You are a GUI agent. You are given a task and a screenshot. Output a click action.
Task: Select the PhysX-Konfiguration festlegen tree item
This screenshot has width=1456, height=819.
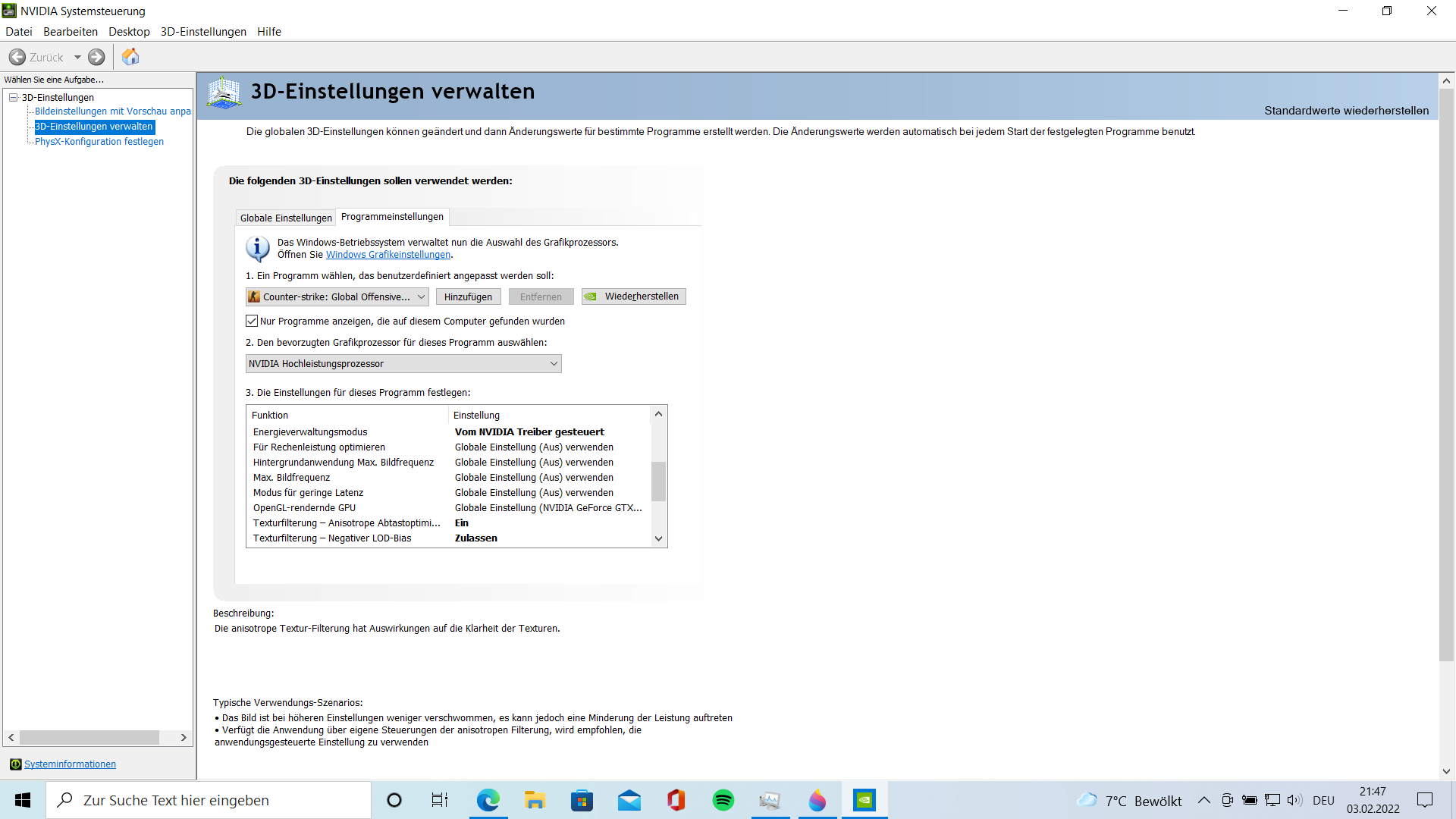click(99, 141)
